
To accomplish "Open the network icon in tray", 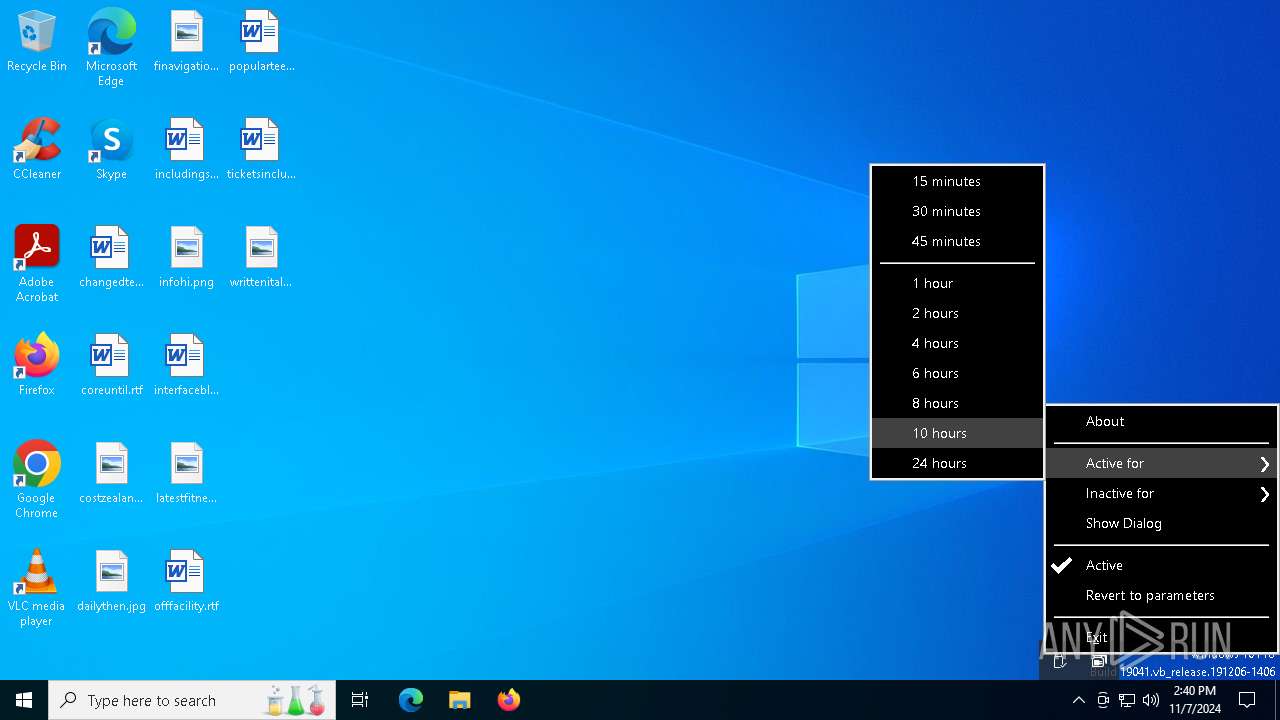I will [x=1127, y=700].
